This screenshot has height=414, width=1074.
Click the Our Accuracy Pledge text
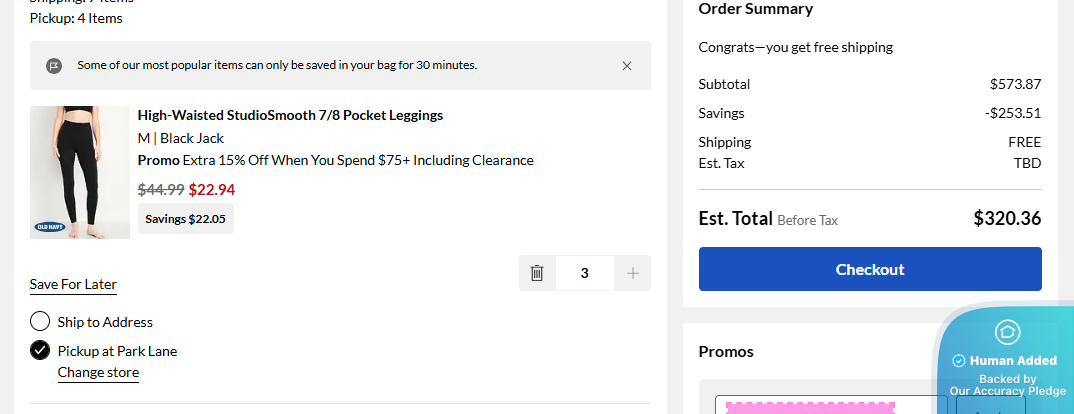coord(1007,391)
